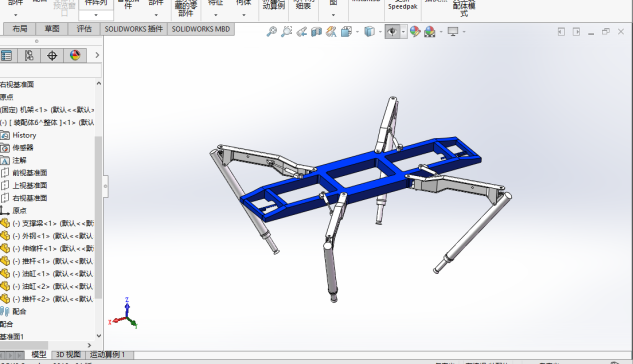This screenshot has width=633, height=364.
Task: Click the Zoom to Area icon
Action: (x=287, y=31)
